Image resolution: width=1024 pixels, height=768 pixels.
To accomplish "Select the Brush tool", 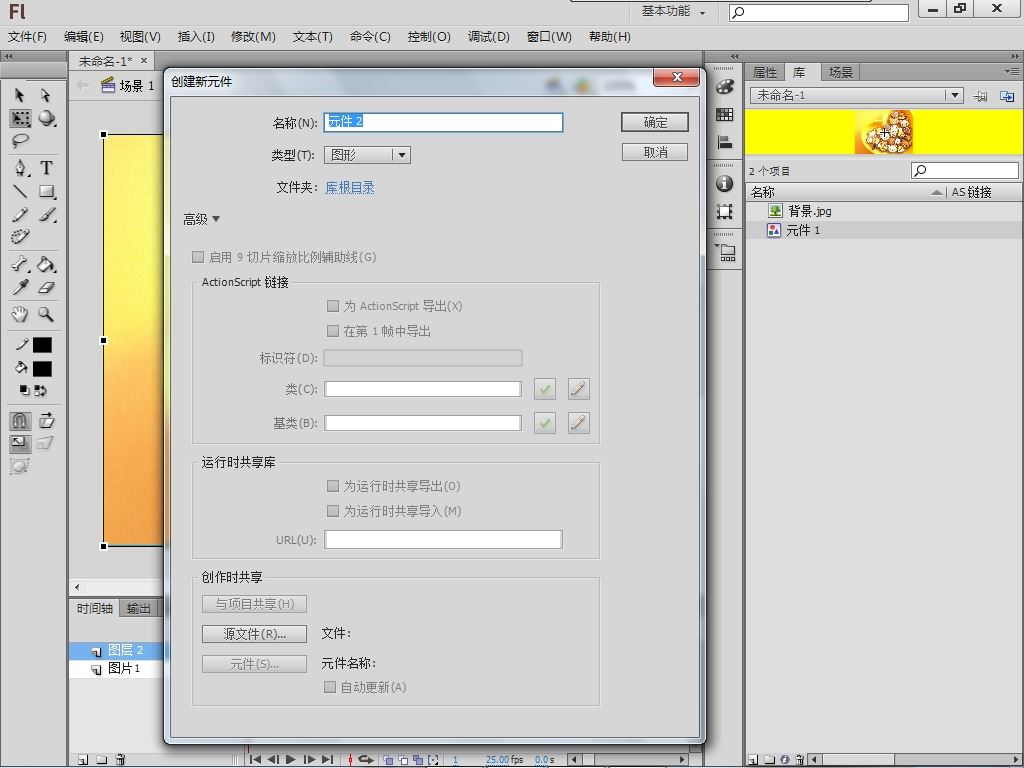I will pyautogui.click(x=46, y=214).
